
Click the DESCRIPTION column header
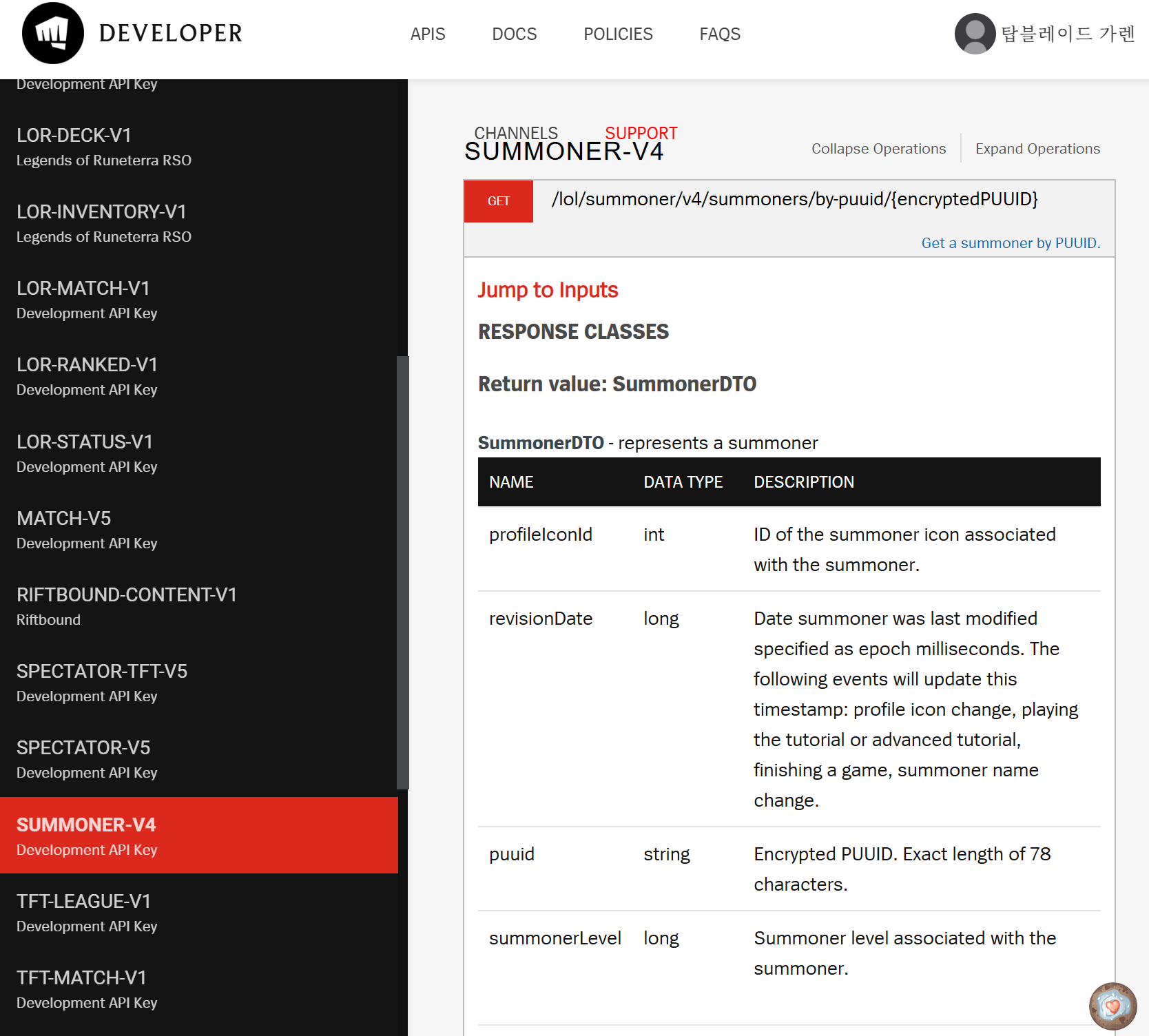coord(804,482)
